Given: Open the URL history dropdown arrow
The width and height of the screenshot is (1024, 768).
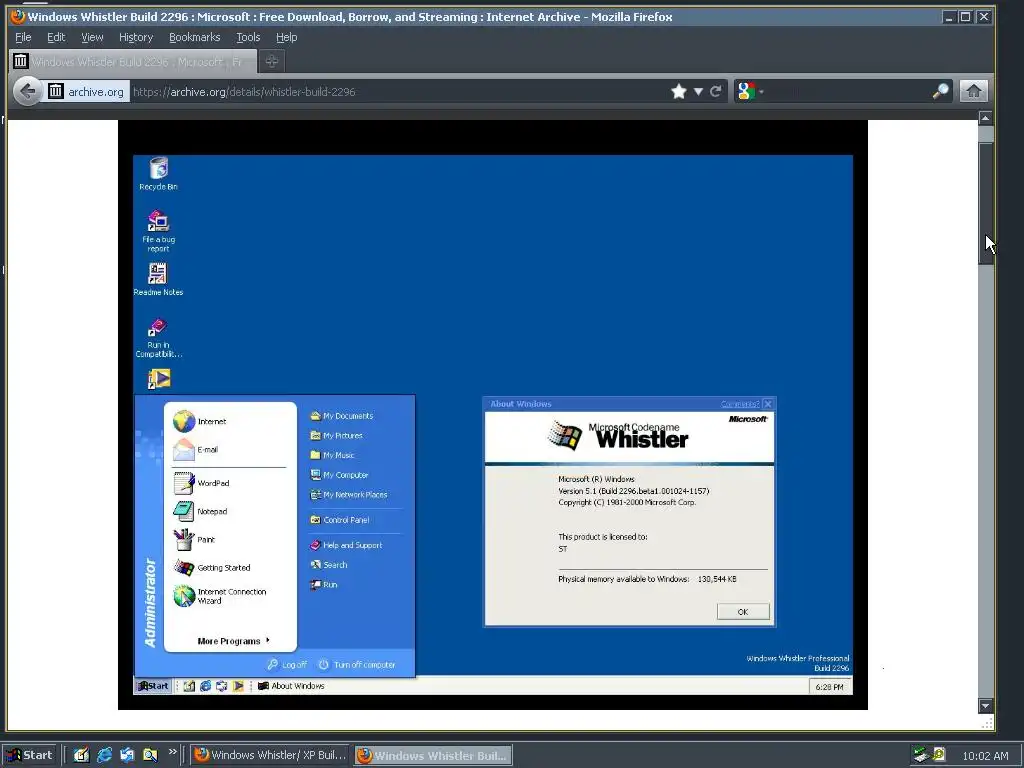Looking at the screenshot, I should click(x=698, y=91).
